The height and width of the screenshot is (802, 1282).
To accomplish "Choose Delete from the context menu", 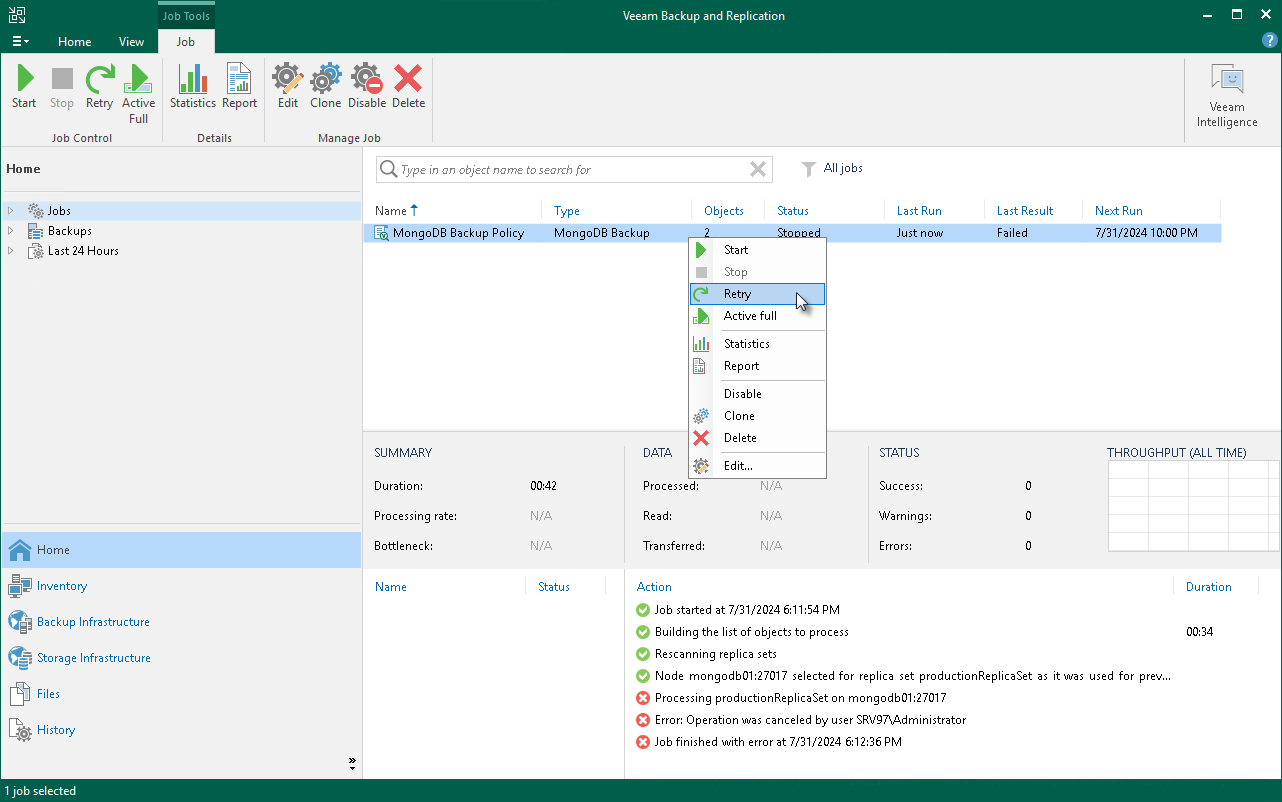I will pyautogui.click(x=757, y=438).
